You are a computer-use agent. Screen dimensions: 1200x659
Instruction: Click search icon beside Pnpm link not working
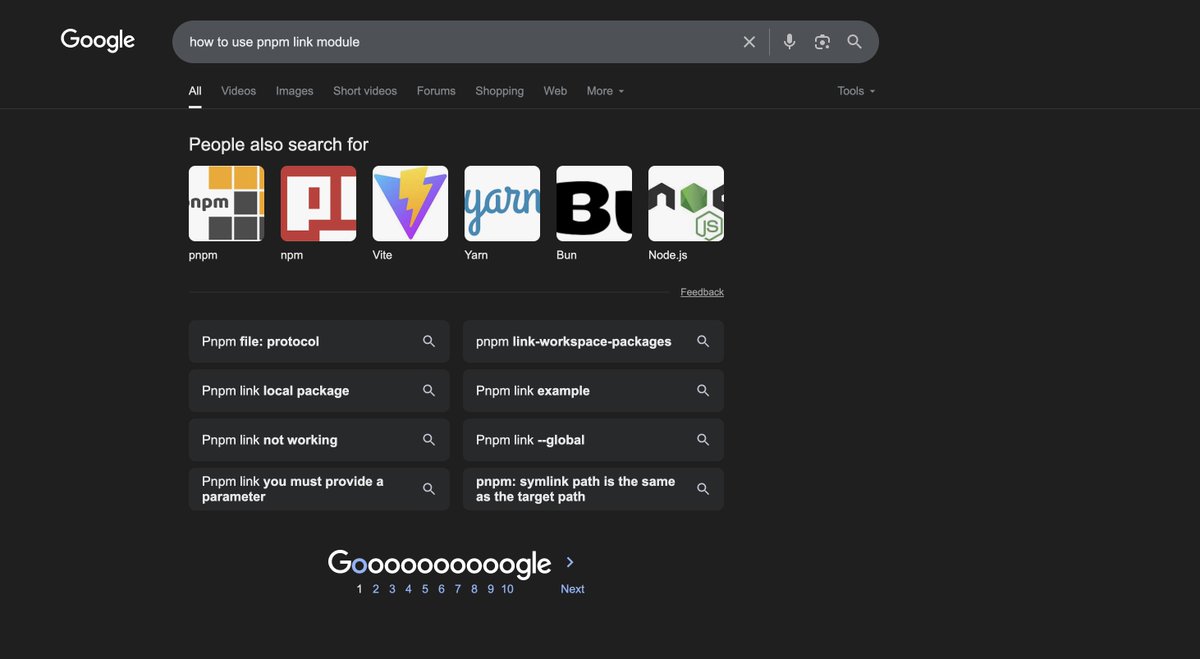click(x=429, y=439)
